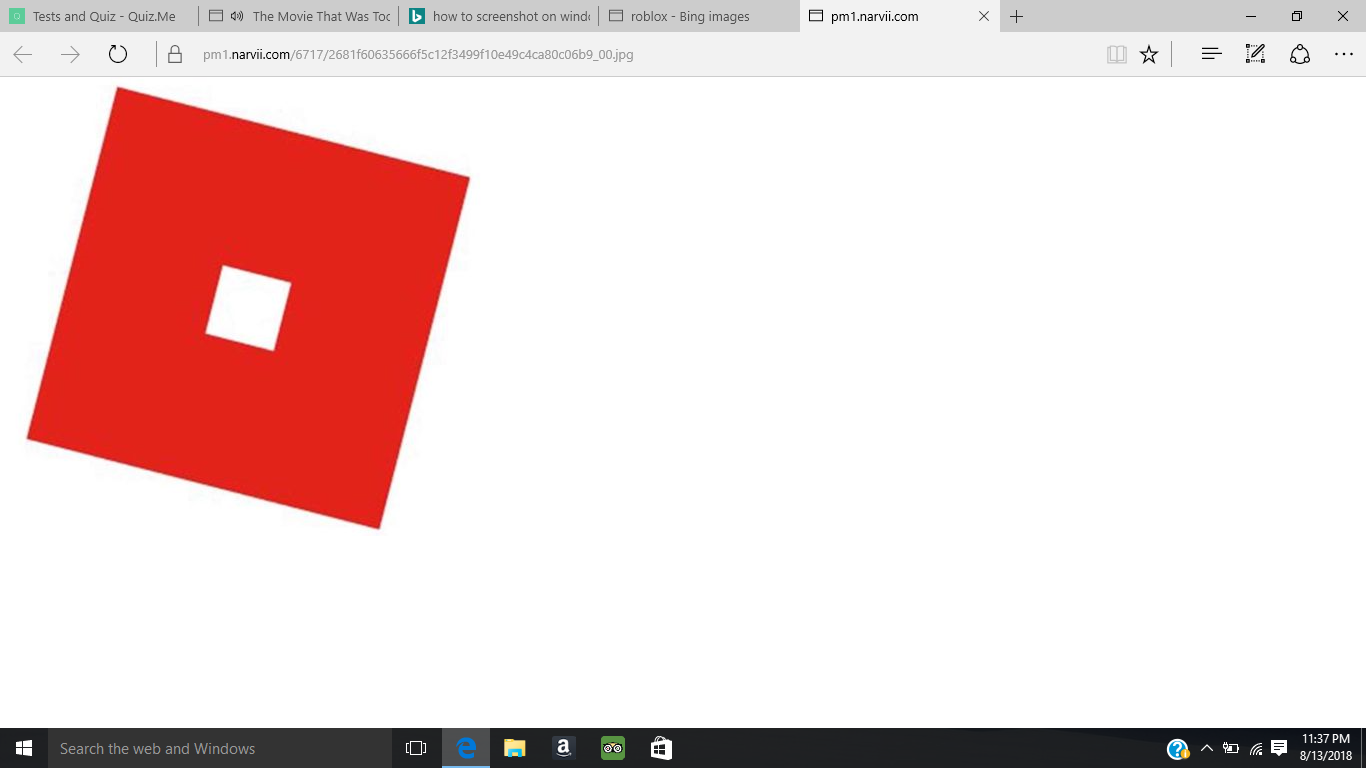Open the Share icon
The height and width of the screenshot is (768, 1366).
click(1300, 54)
